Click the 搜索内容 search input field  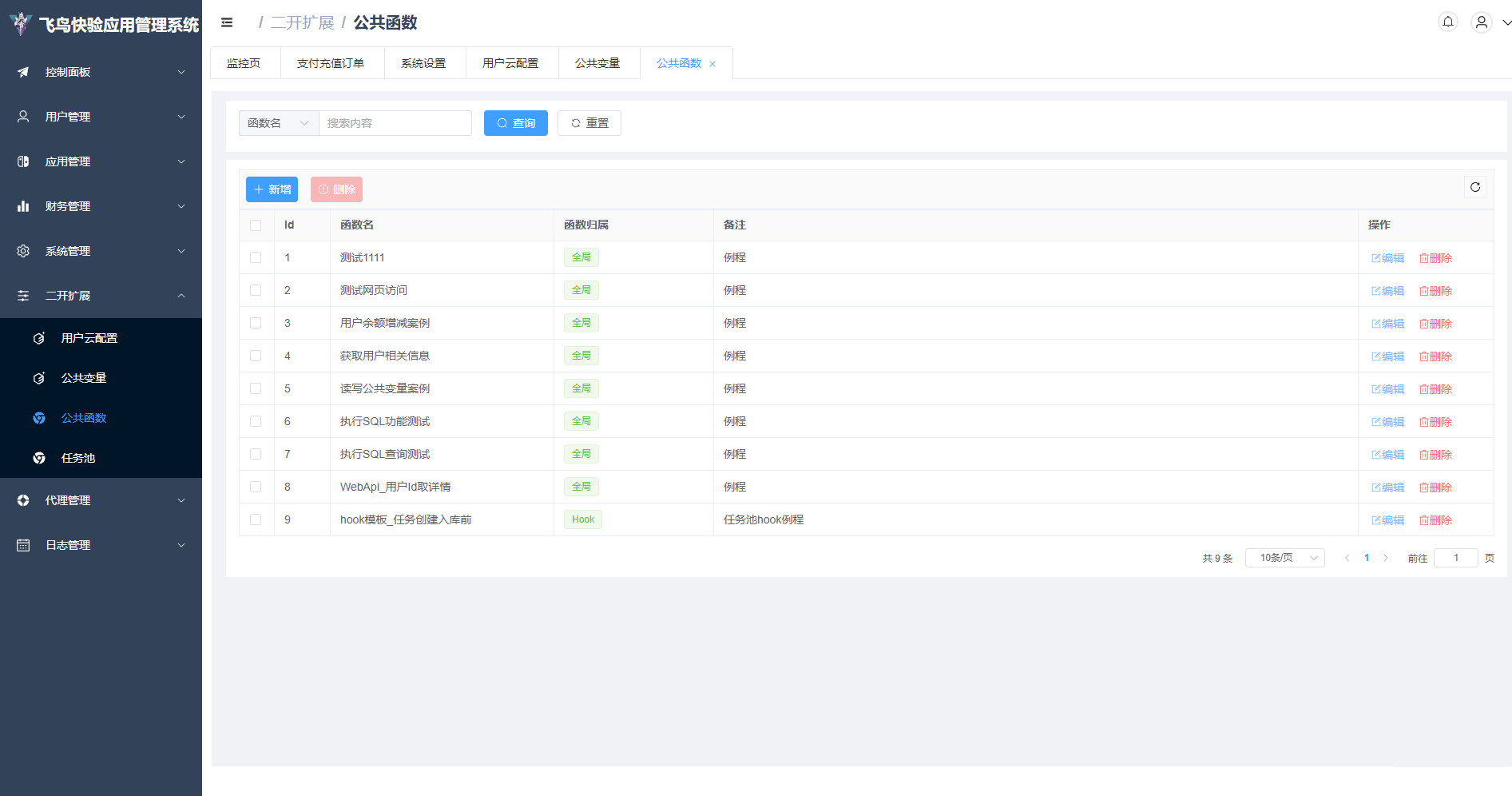coord(395,123)
